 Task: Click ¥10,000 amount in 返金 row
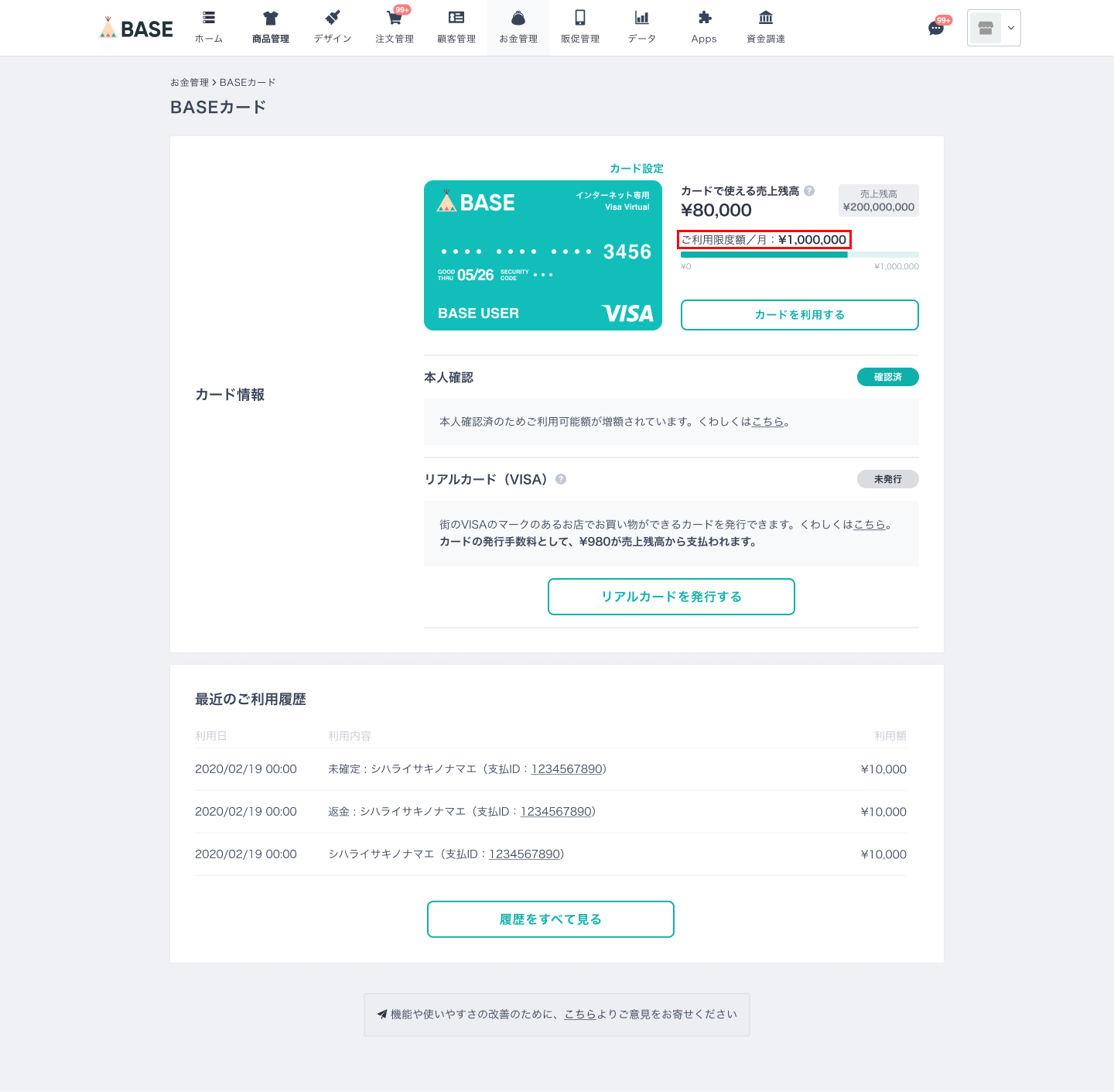(883, 811)
